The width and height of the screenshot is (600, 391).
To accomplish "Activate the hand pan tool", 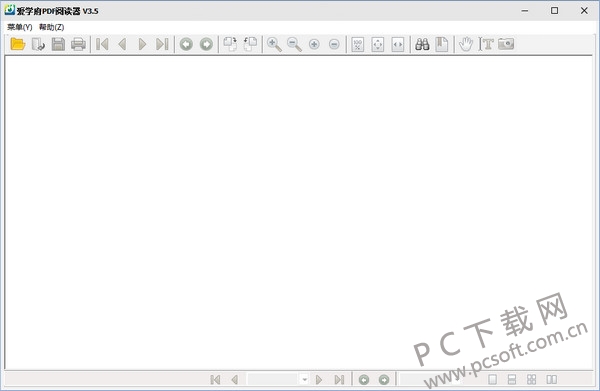I will pyautogui.click(x=466, y=44).
